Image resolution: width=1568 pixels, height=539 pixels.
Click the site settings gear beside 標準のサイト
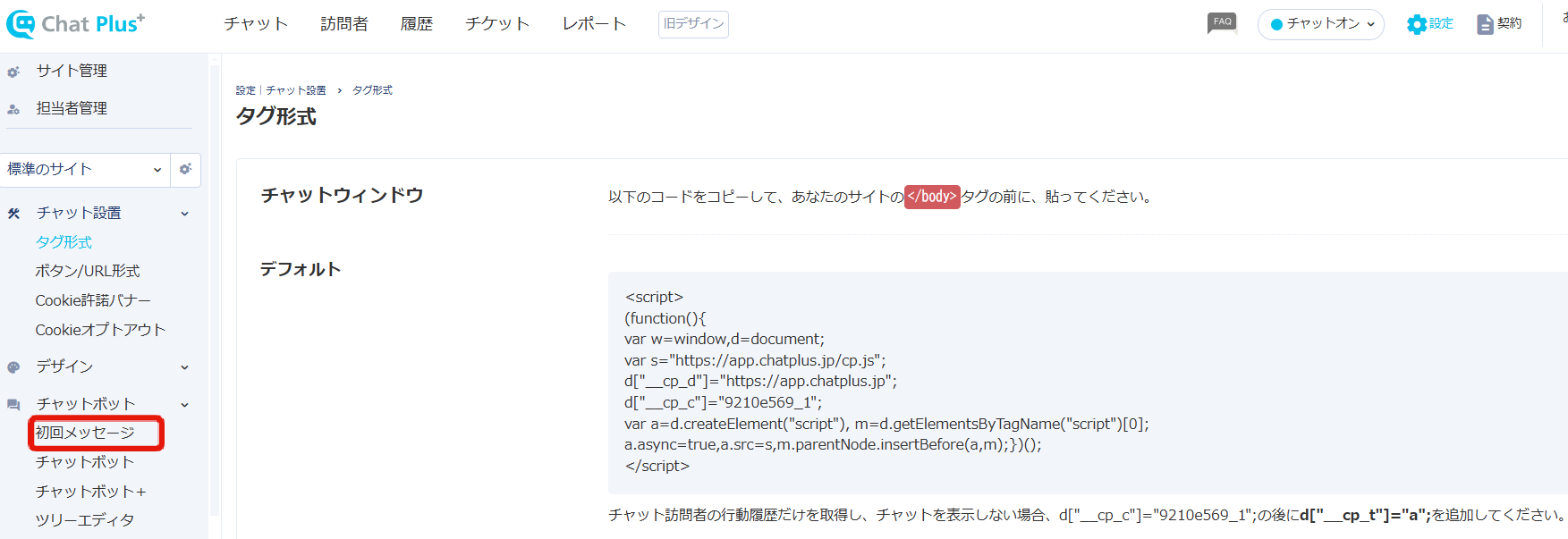pyautogui.click(x=185, y=169)
